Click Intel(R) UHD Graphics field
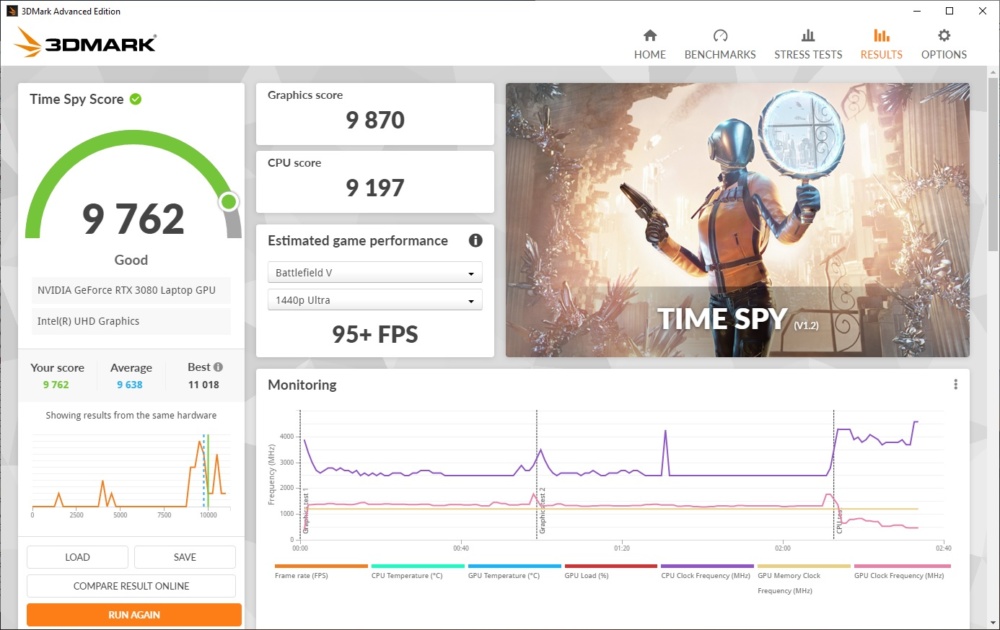This screenshot has height=630, width=1000. coord(130,321)
